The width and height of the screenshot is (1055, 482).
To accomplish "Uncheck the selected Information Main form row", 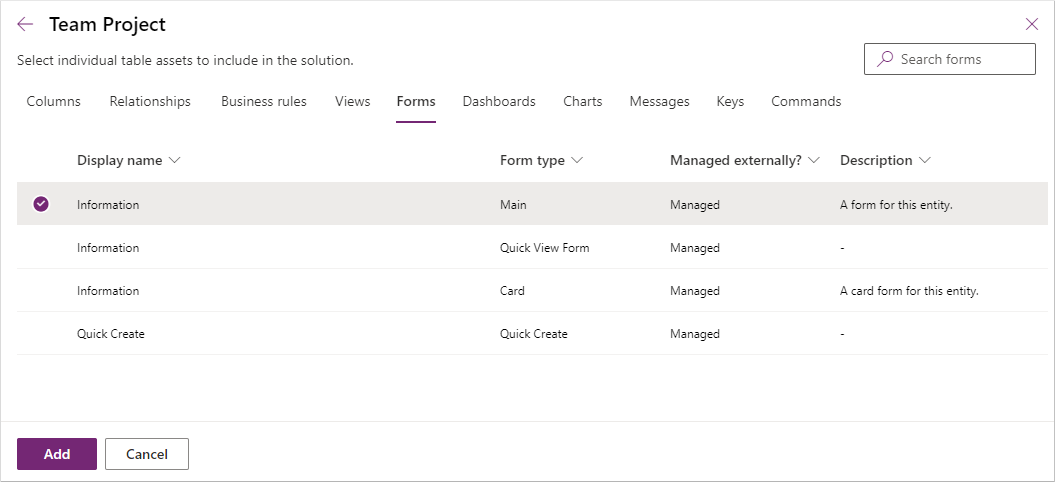I will pos(41,204).
